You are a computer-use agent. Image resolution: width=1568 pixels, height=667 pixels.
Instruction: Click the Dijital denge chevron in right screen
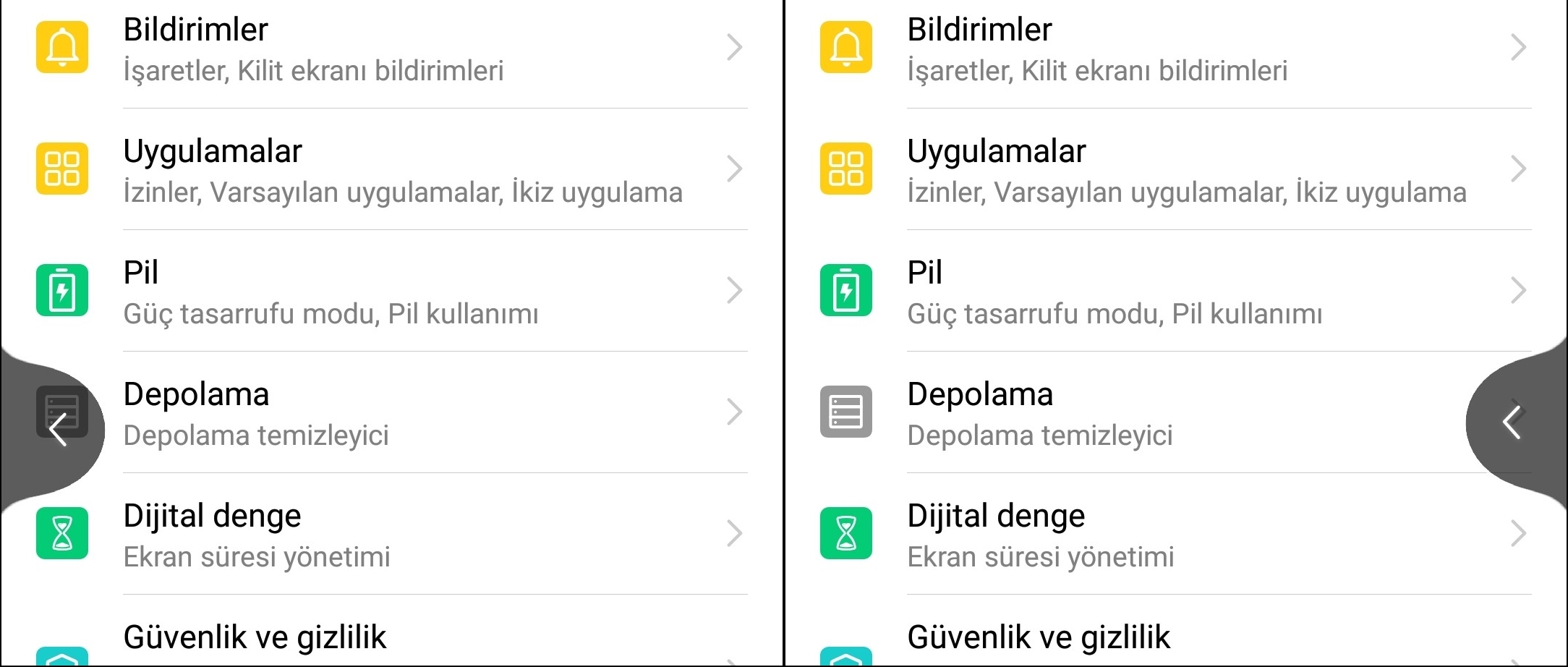pos(1519,534)
